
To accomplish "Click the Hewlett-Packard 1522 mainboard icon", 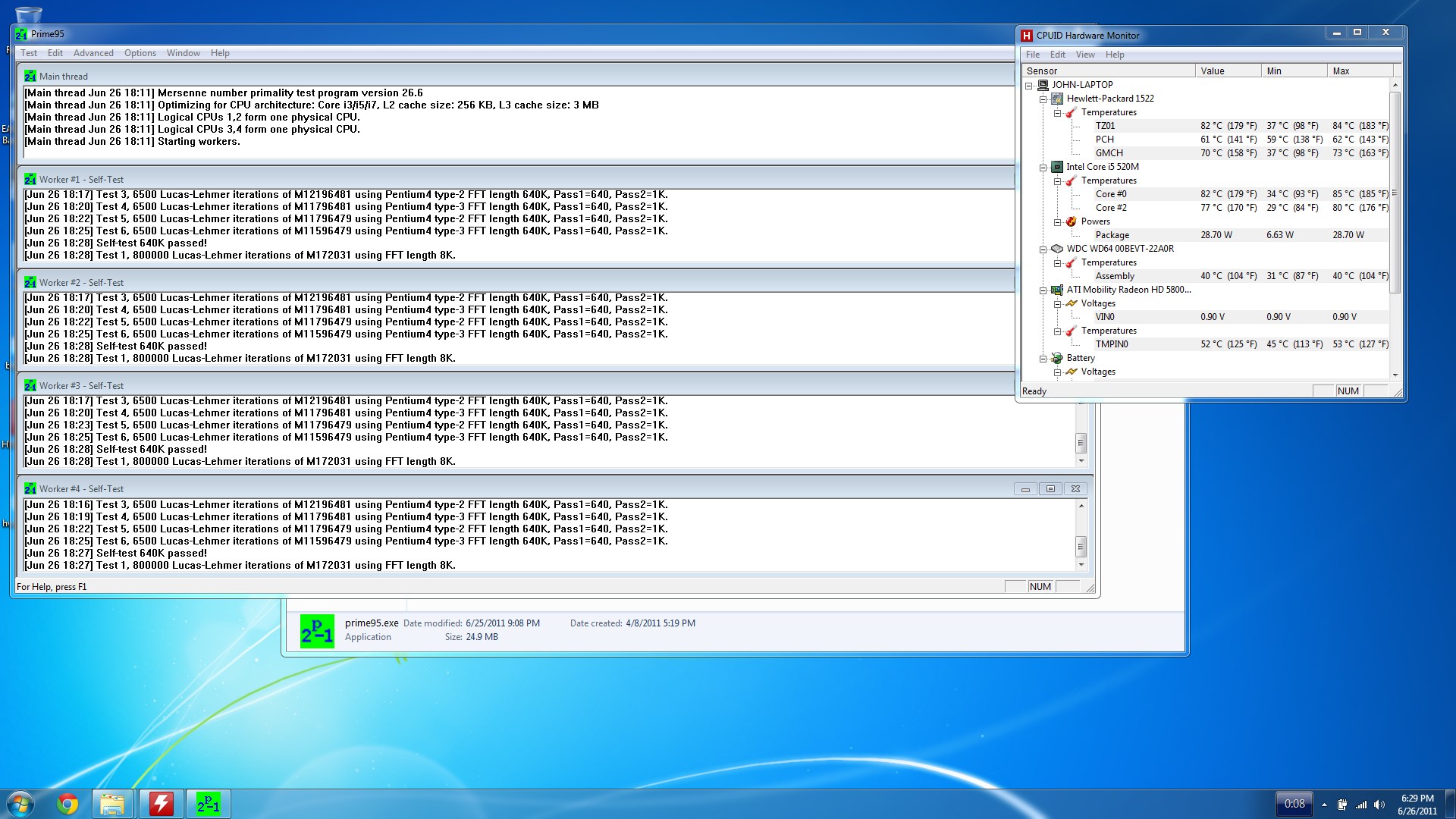I will [x=1057, y=99].
